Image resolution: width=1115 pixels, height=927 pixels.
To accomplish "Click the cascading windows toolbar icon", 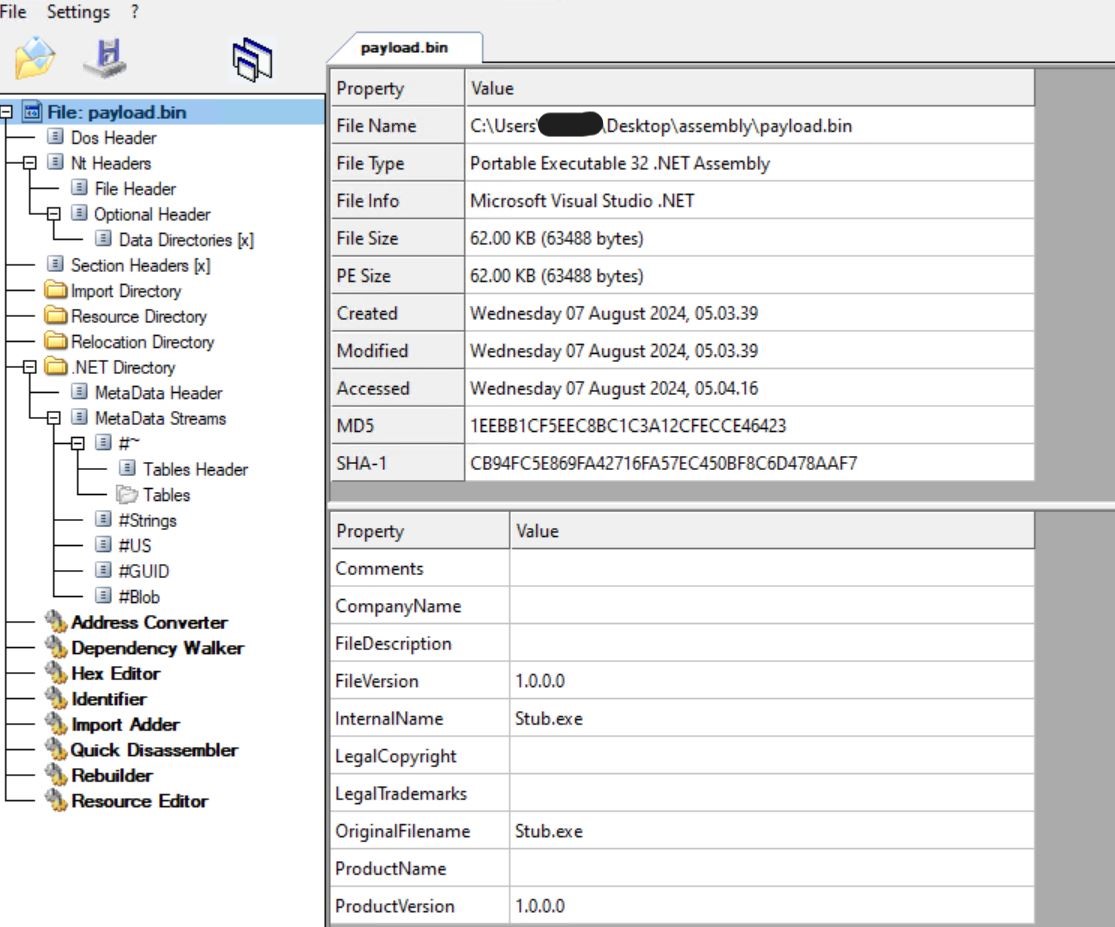I will [x=252, y=59].
